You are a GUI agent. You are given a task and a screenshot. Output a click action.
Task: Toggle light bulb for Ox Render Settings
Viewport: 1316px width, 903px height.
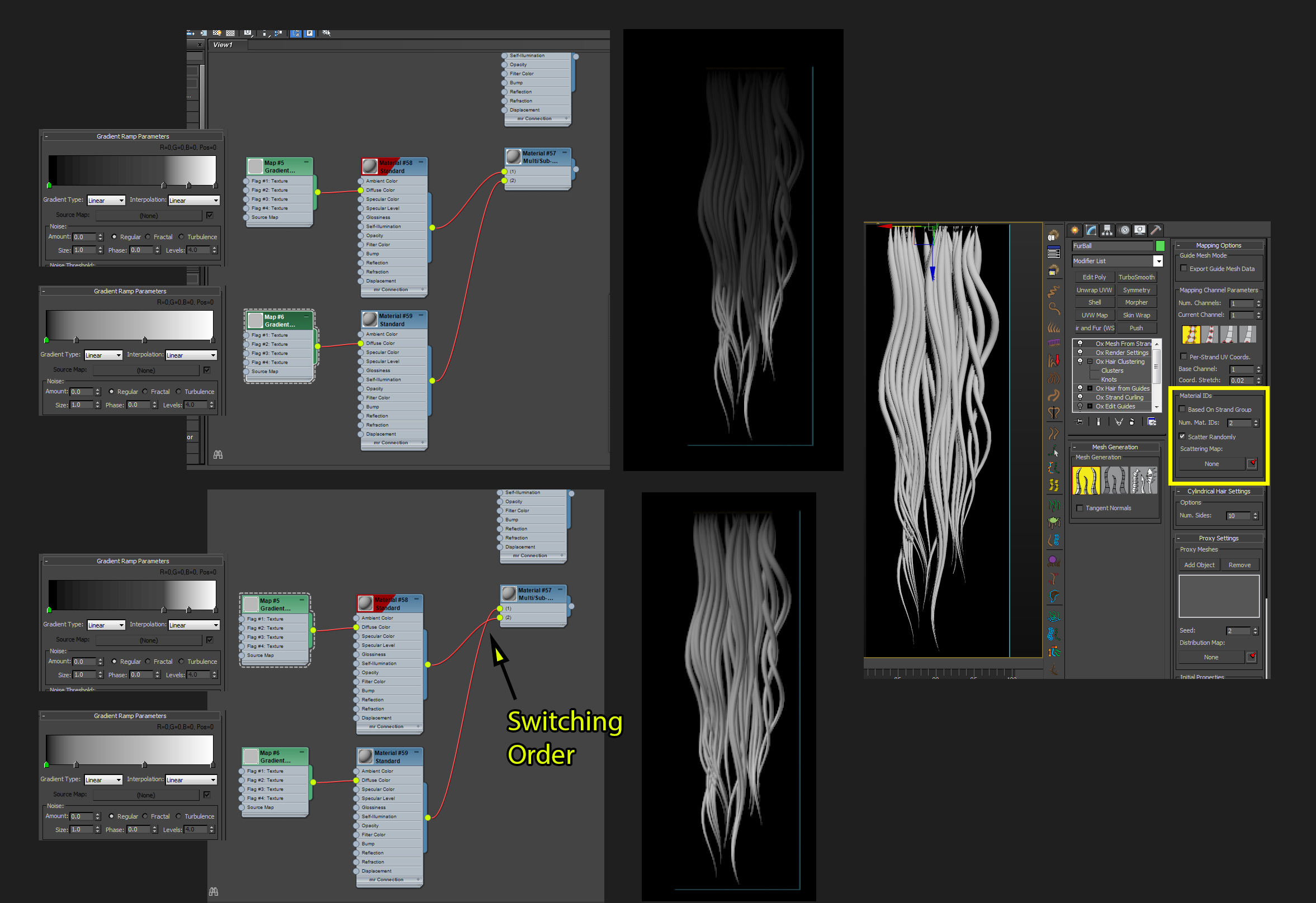tap(1080, 353)
